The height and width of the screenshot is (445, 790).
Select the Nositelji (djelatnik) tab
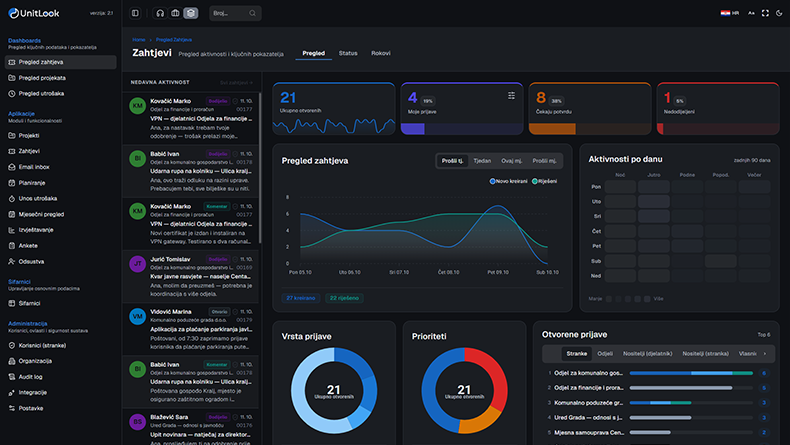click(x=647, y=354)
